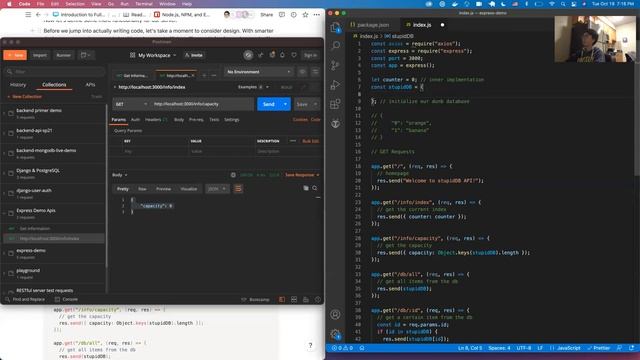Open No Environment dropdown
Image resolution: width=640 pixels, height=360 pixels.
(259, 72)
